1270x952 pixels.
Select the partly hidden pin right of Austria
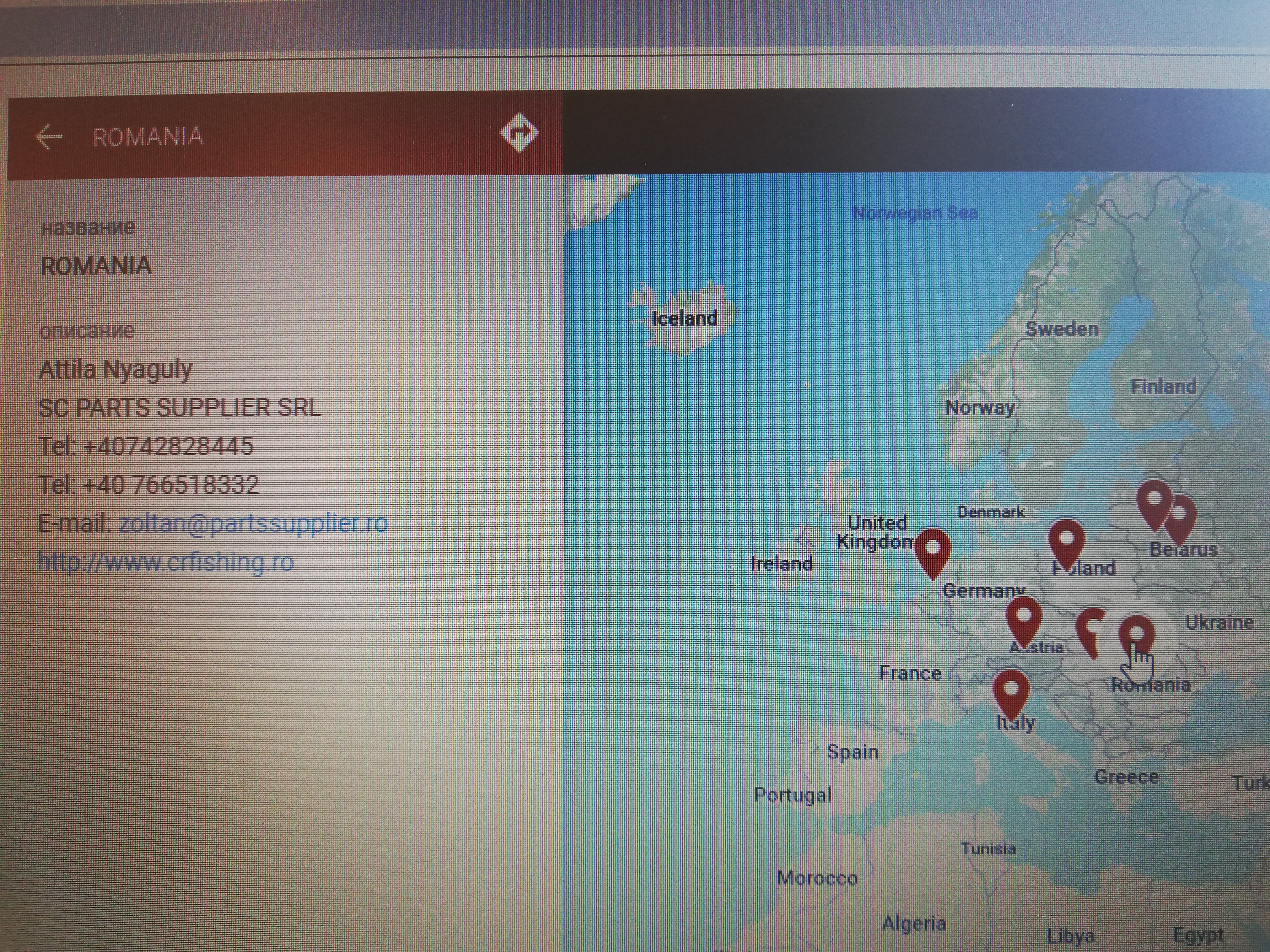(x=1090, y=633)
